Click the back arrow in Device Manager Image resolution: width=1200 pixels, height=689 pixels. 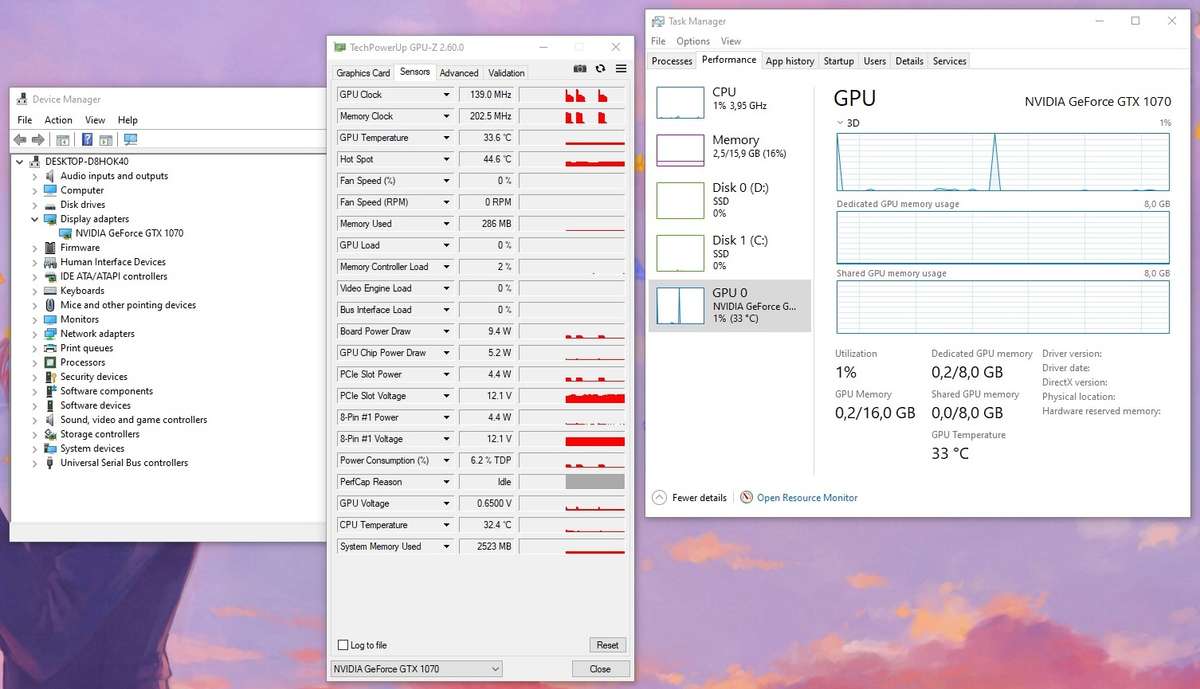(x=20, y=139)
